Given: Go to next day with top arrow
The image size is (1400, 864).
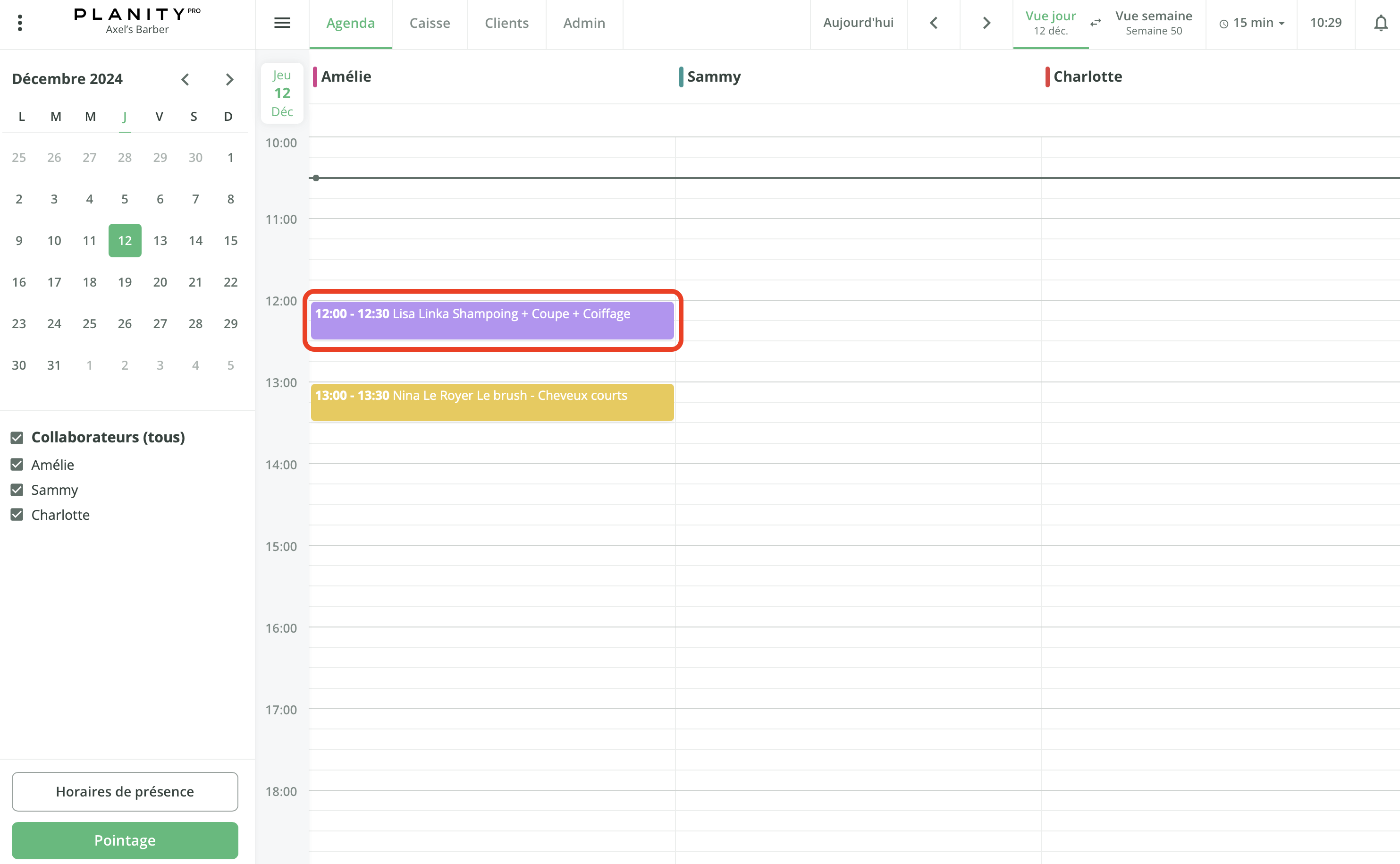Looking at the screenshot, I should click(x=986, y=23).
